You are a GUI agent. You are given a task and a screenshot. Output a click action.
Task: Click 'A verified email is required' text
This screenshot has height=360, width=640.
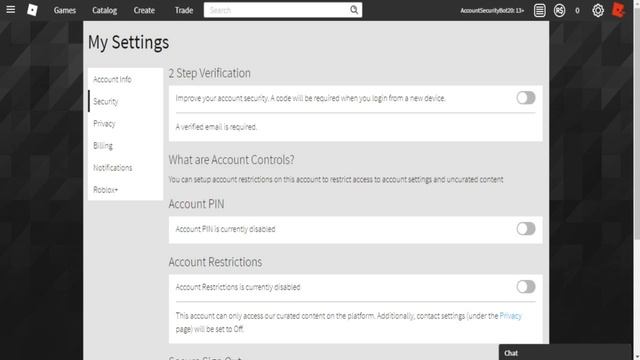click(216, 127)
